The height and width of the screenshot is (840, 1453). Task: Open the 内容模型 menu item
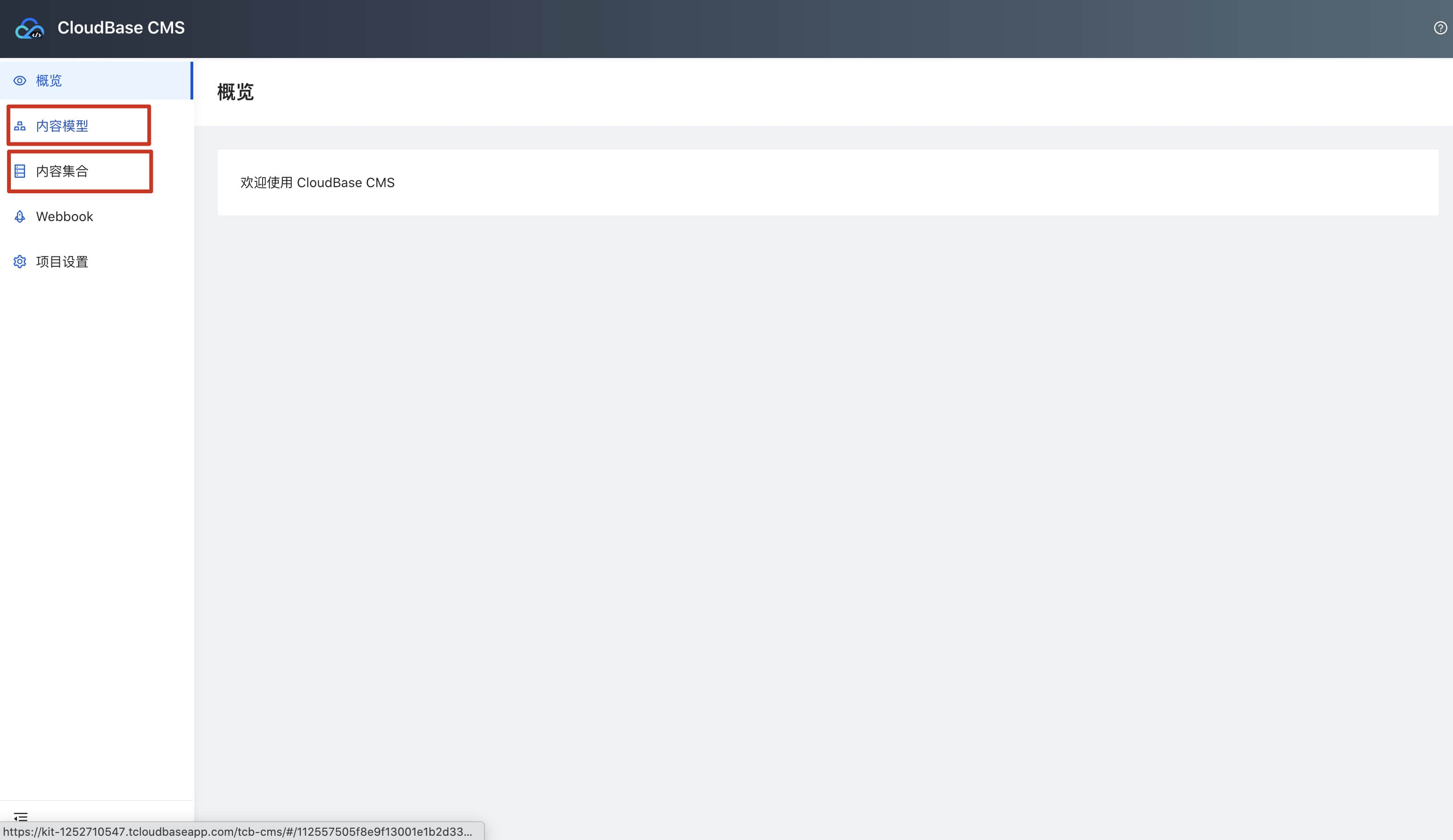[x=62, y=126]
